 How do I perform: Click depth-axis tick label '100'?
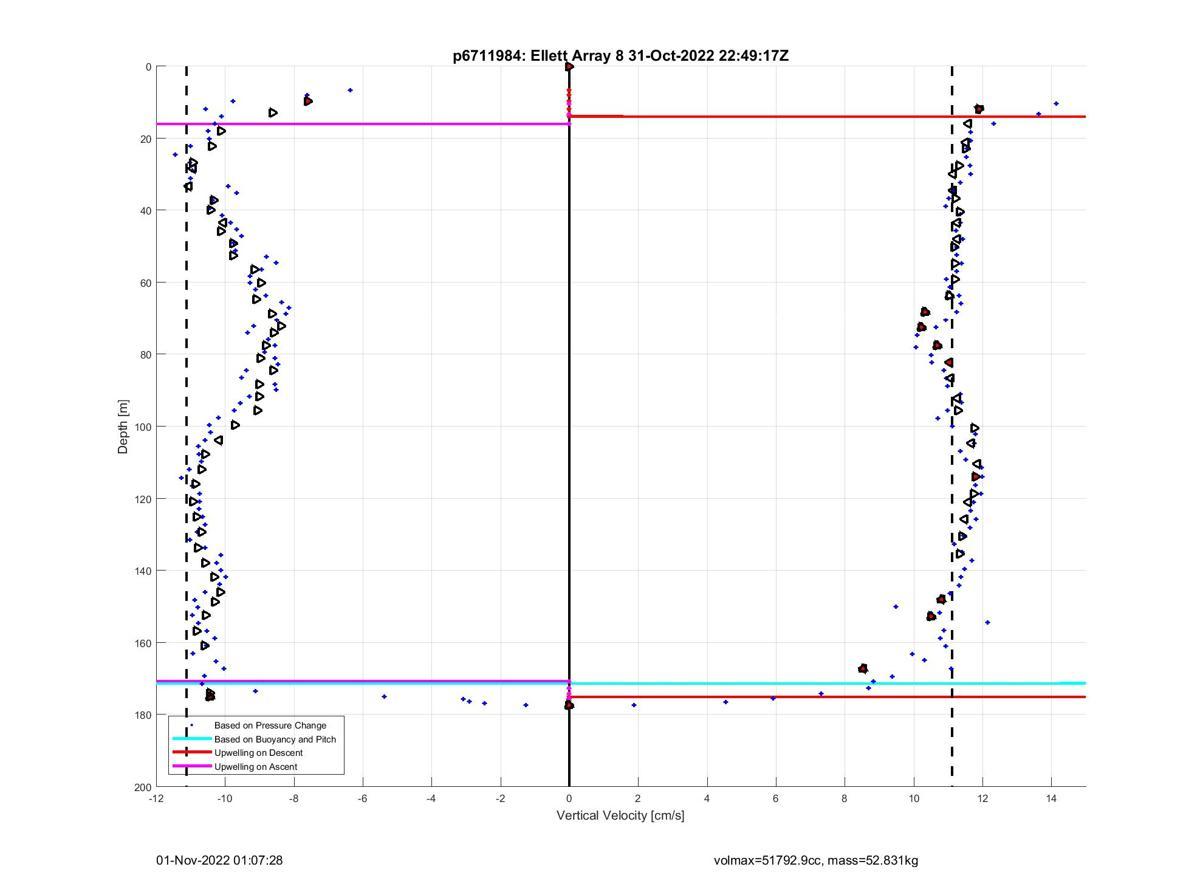click(x=142, y=427)
